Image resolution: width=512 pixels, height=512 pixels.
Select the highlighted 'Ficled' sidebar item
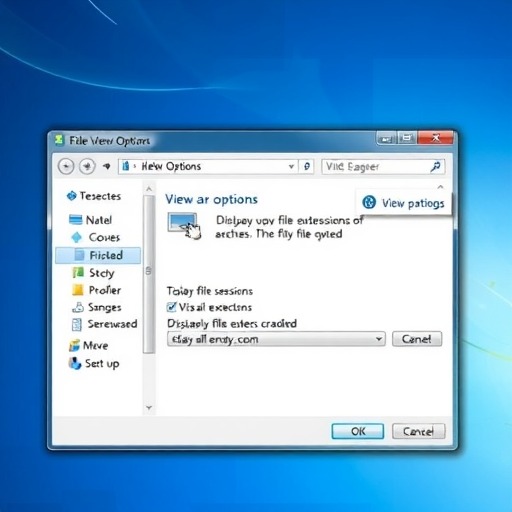[98, 255]
